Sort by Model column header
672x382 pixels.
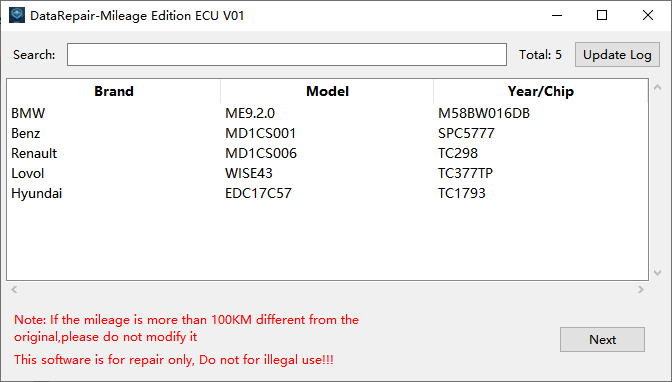click(327, 91)
